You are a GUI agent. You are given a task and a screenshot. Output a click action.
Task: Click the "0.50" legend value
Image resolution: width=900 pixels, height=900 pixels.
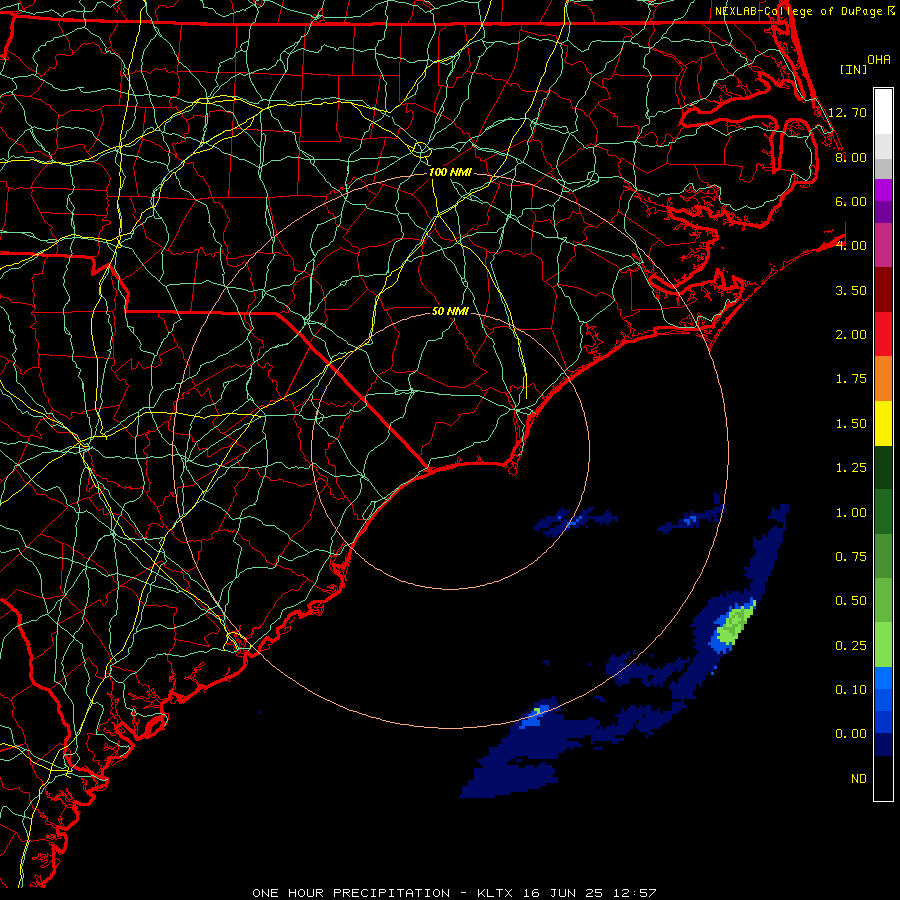coord(851,601)
